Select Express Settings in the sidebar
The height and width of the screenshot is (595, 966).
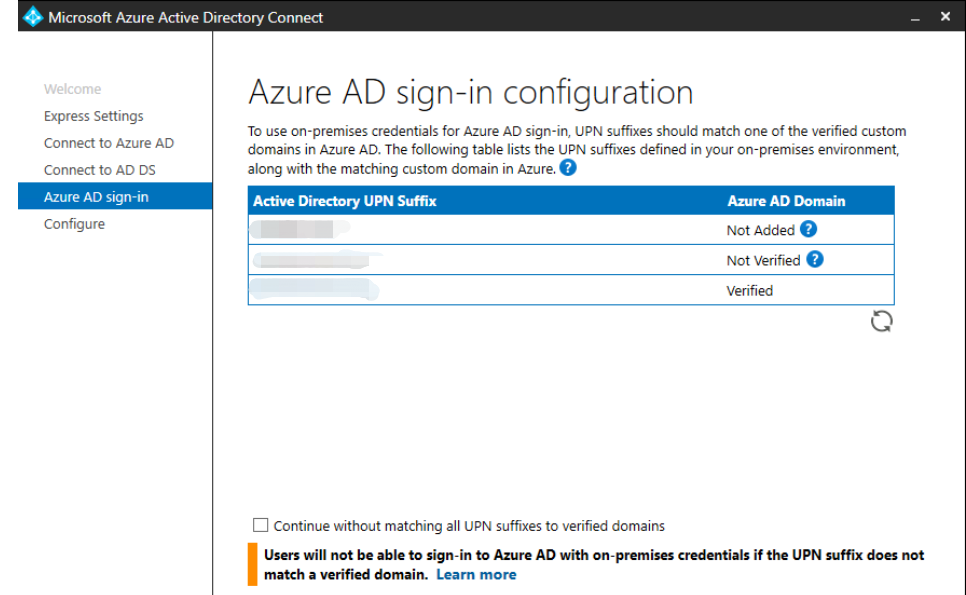(x=93, y=116)
